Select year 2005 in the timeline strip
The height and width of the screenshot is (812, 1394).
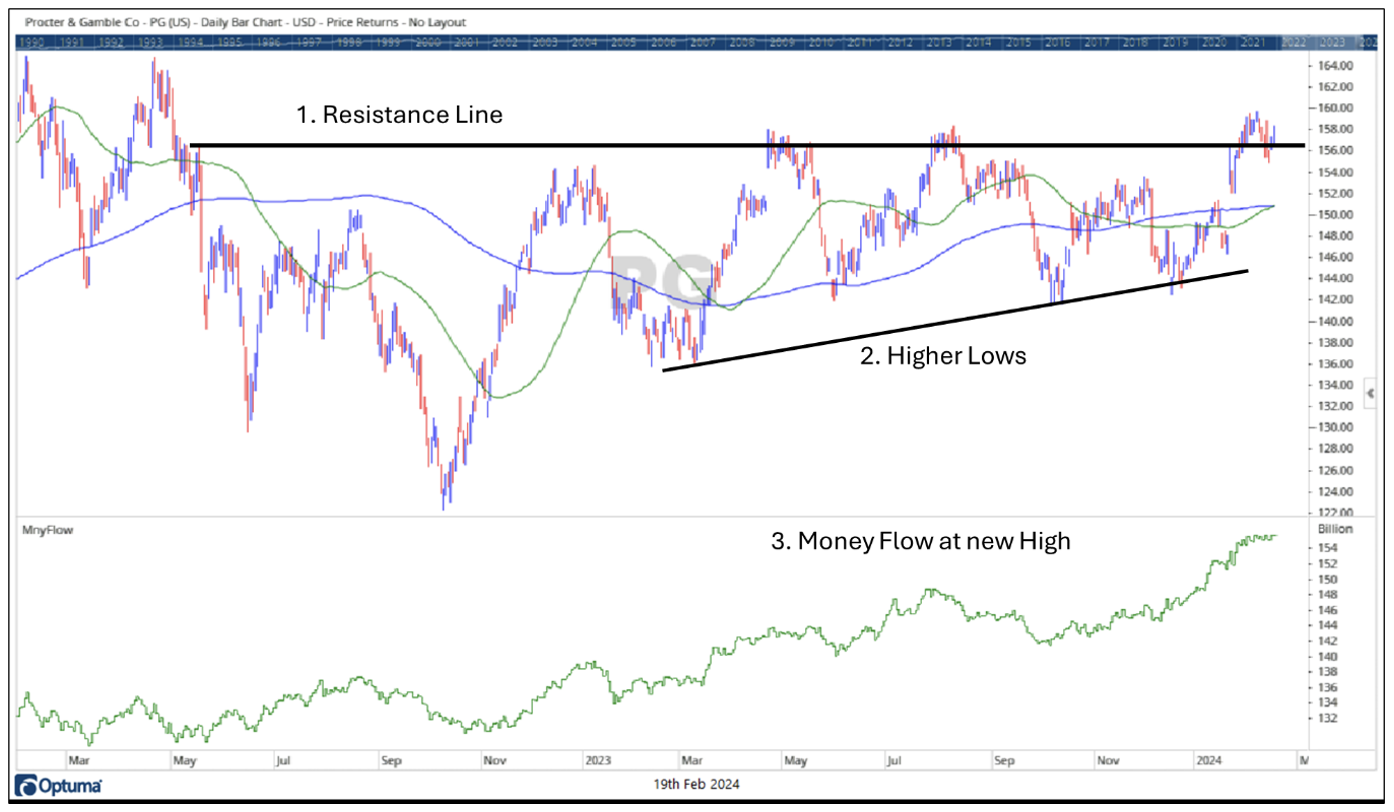tap(623, 43)
